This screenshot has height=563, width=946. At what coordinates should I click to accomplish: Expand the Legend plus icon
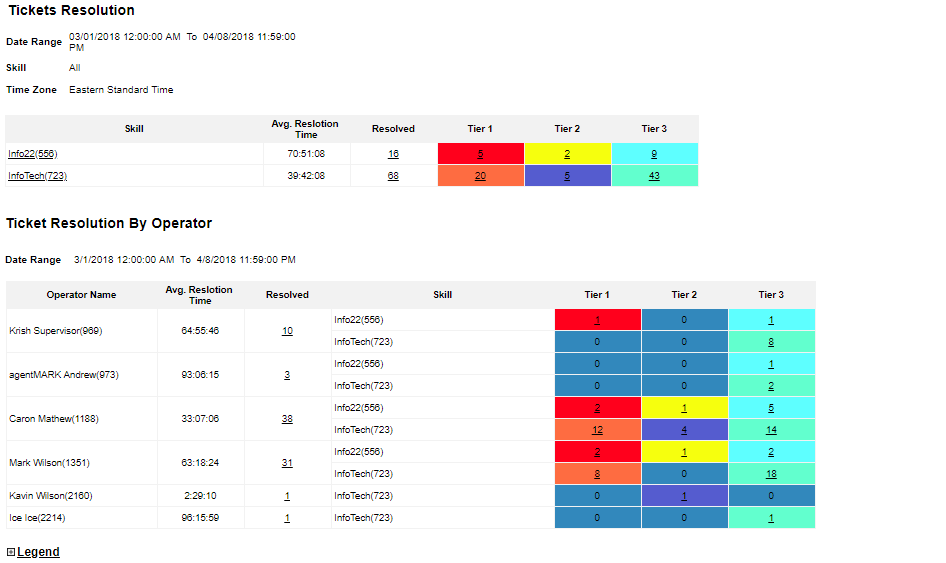pos(11,552)
